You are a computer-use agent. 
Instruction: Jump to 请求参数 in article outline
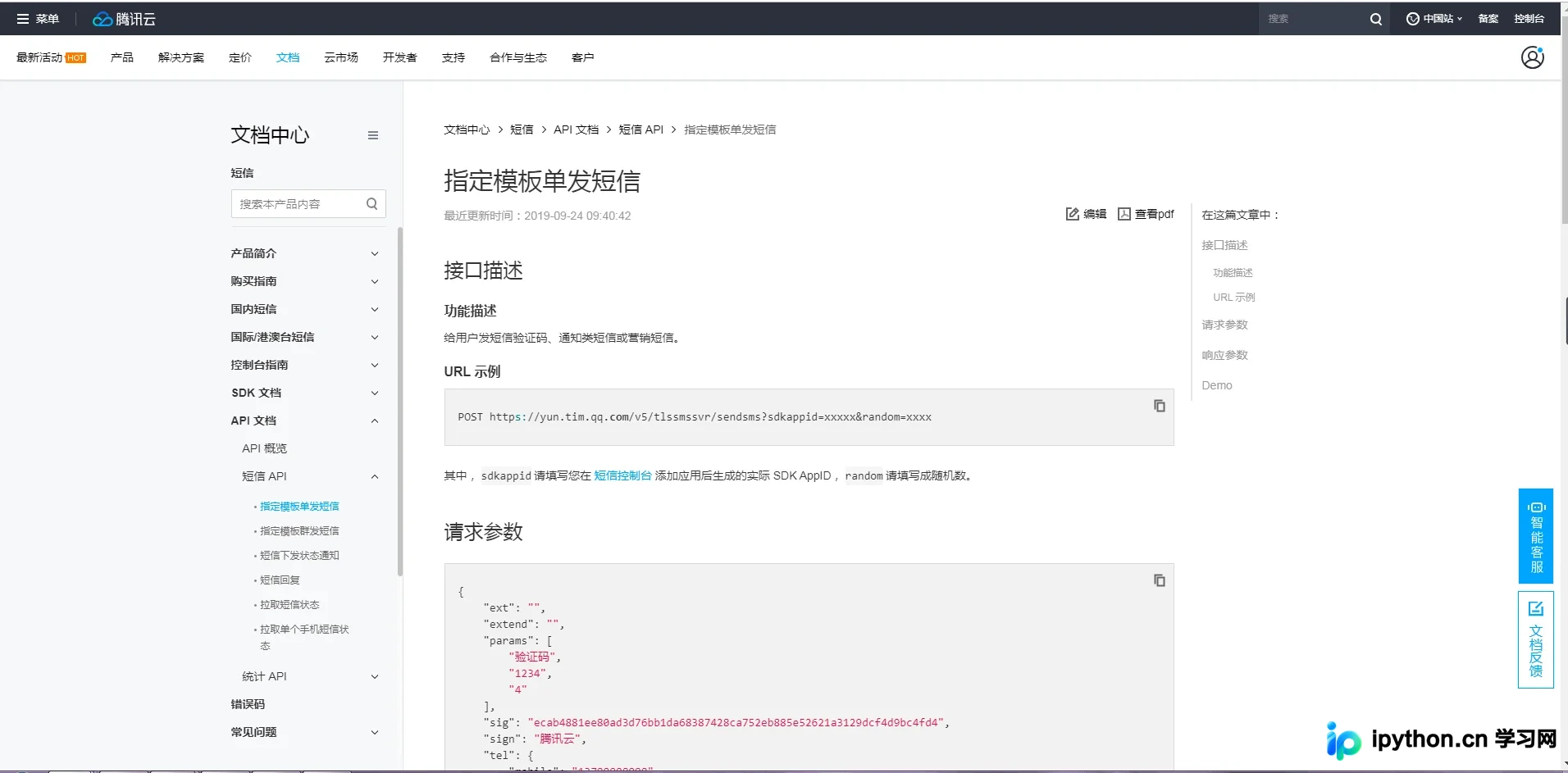click(x=1224, y=325)
